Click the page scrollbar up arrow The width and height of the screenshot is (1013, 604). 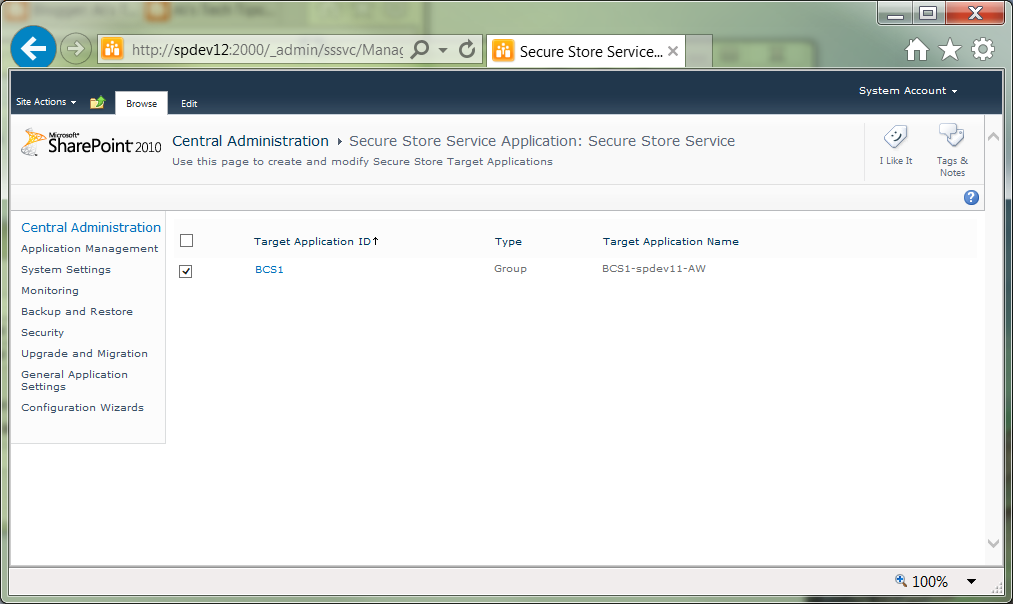click(994, 137)
